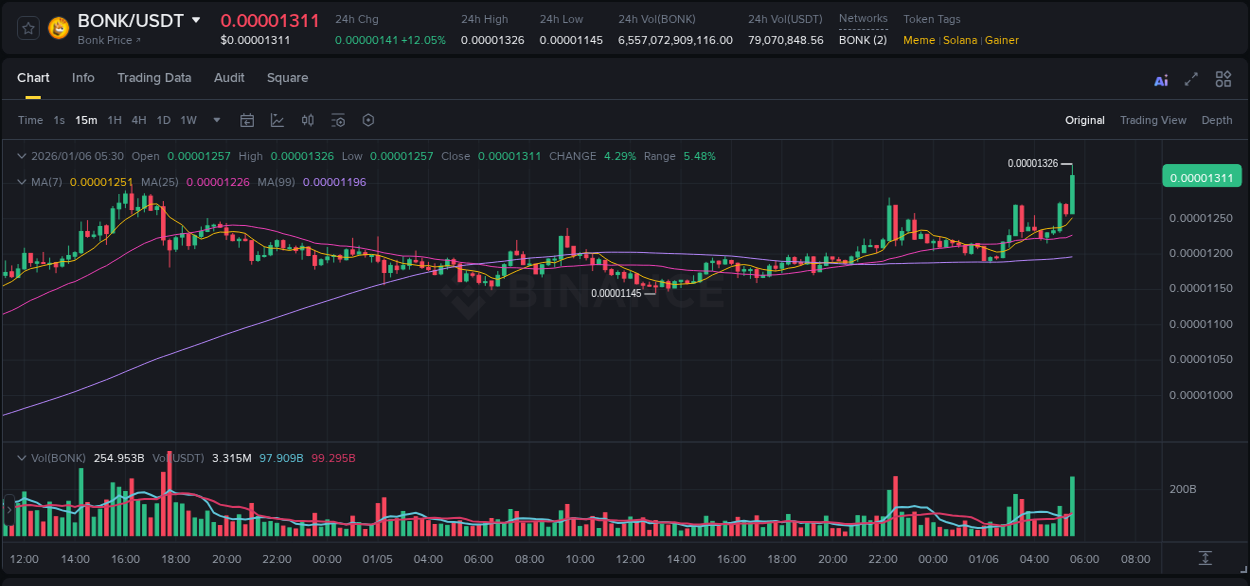The height and width of the screenshot is (586, 1250).
Task: Open the chart settings hexagon icon
Action: pyautogui.click(x=368, y=120)
